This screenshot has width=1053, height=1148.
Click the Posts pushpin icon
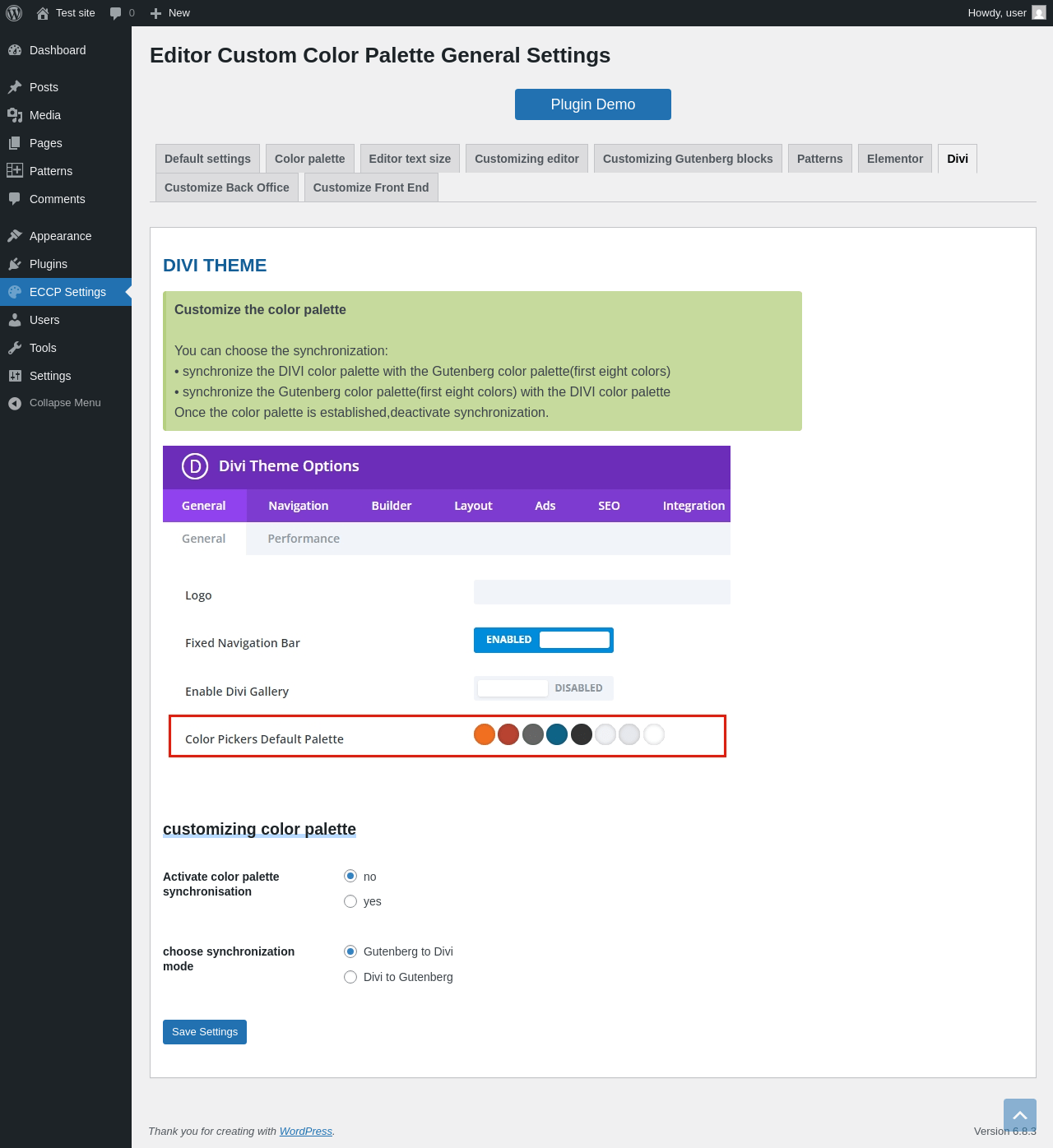tap(15, 87)
